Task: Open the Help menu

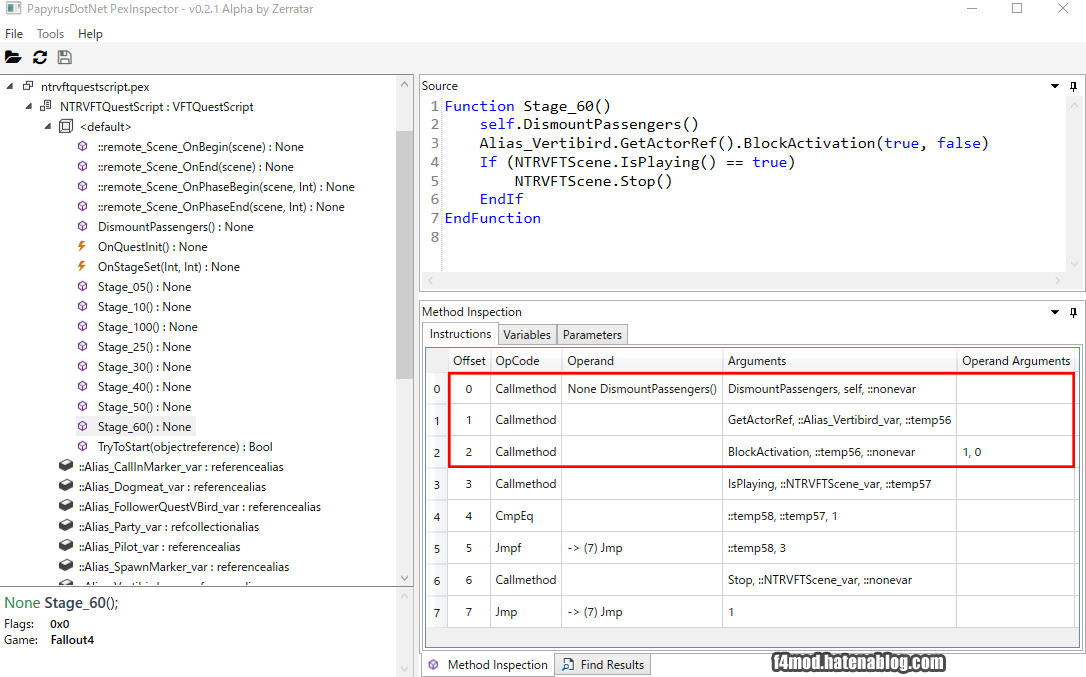Action: [x=90, y=34]
